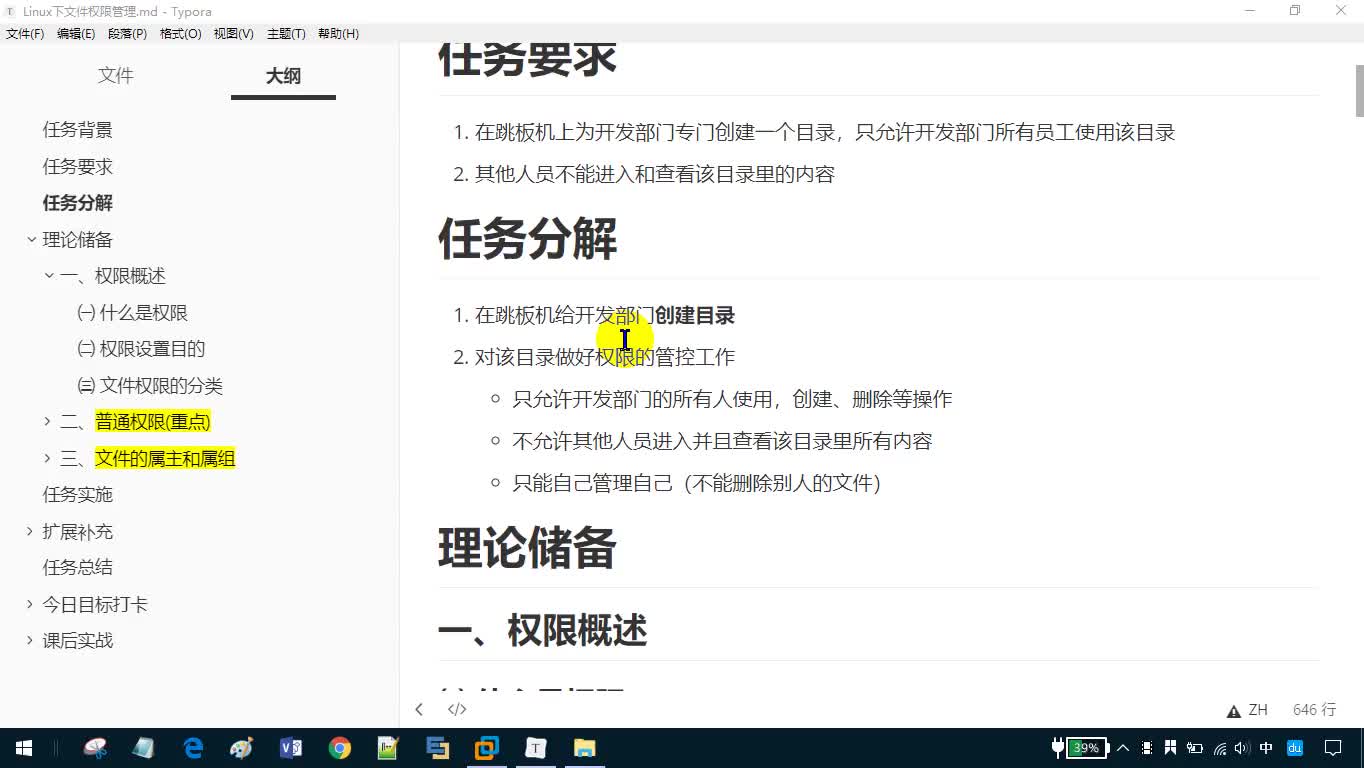Click the document vertical scrollbar thumb
1364x768 pixels.
(x=1359, y=91)
